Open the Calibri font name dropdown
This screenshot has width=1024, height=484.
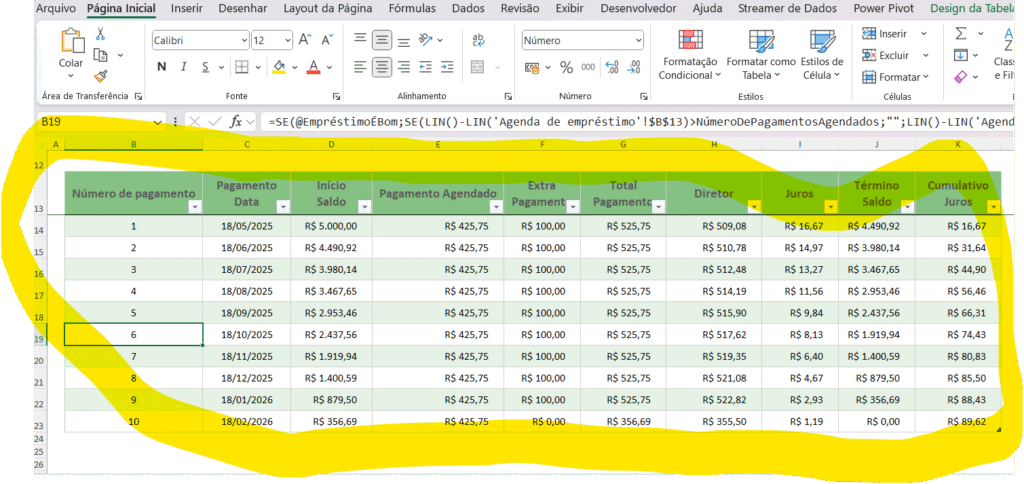click(244, 40)
